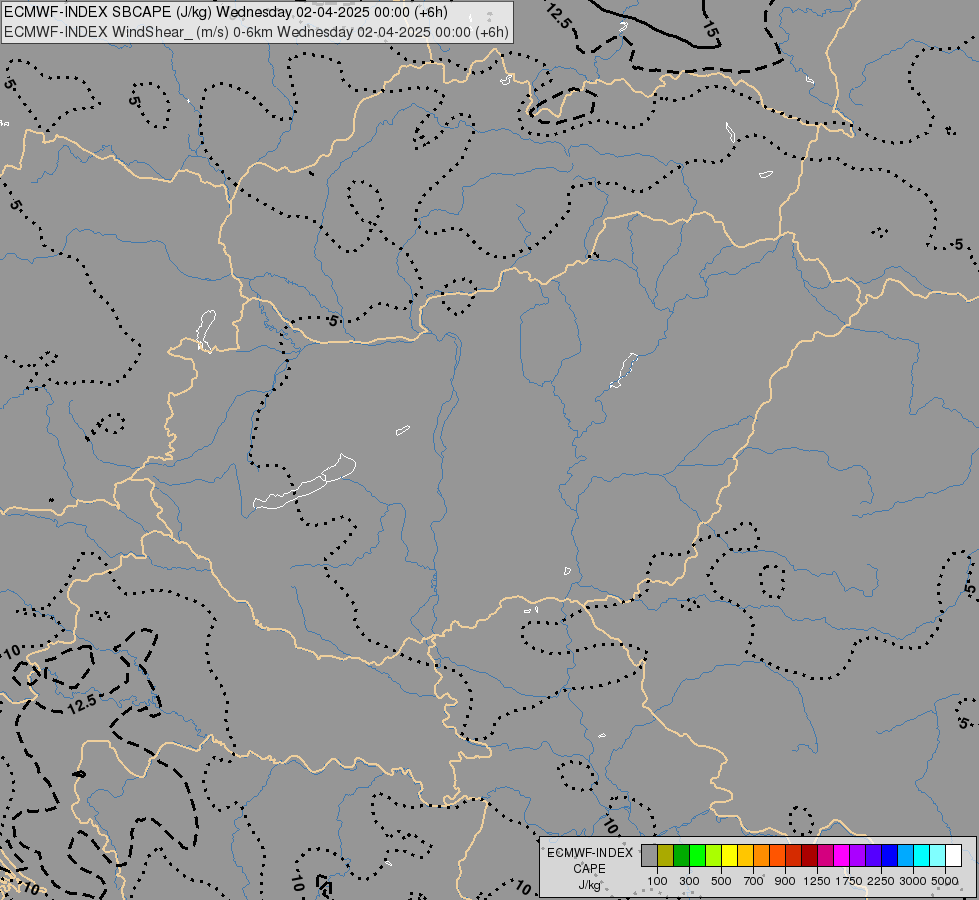Click the legend value 100
Viewport: 979px width, 900px height.
[657, 881]
